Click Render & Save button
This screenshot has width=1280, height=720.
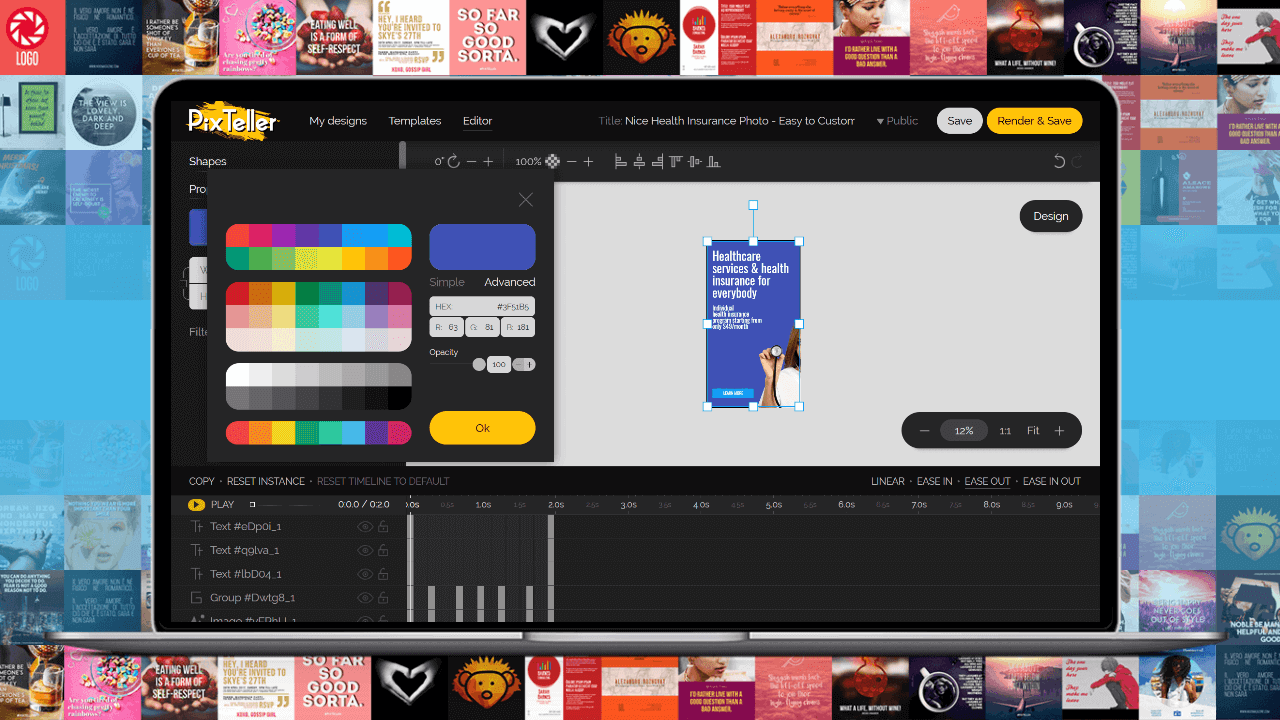(1034, 121)
